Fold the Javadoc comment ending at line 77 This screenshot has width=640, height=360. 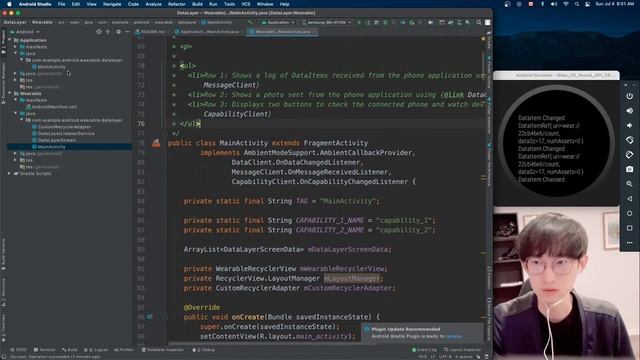166,133
